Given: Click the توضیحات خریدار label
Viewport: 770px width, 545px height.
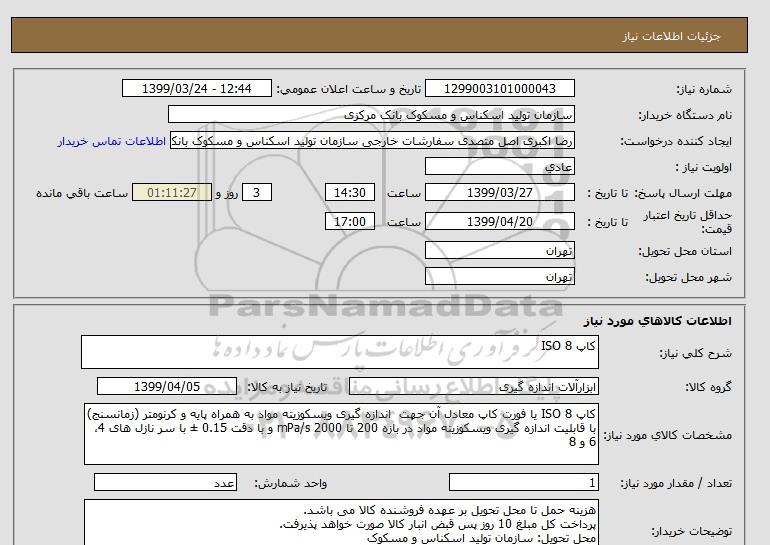Looking at the screenshot, I should [x=691, y=532].
